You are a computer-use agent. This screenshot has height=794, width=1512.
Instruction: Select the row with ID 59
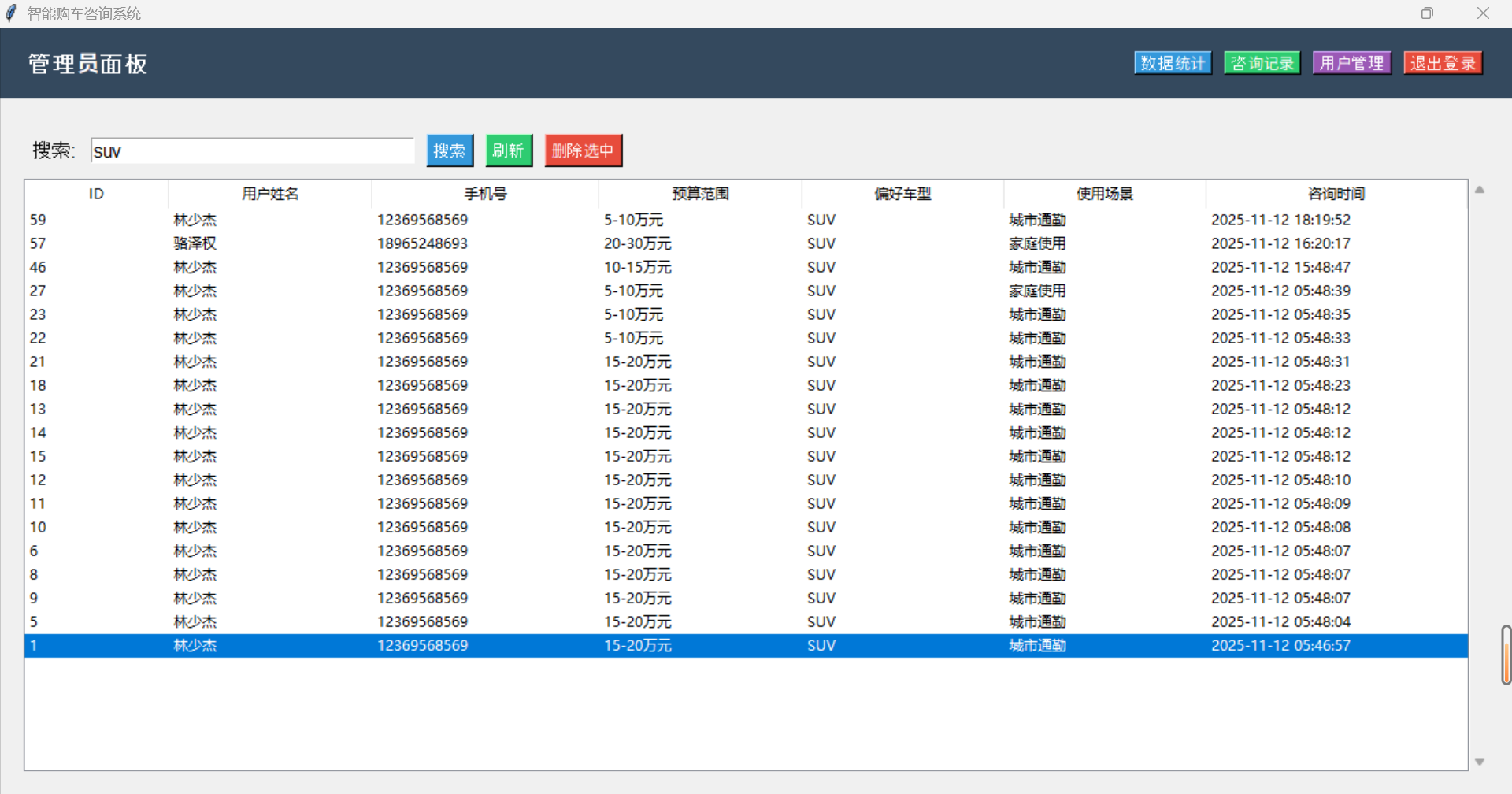[x=746, y=220]
